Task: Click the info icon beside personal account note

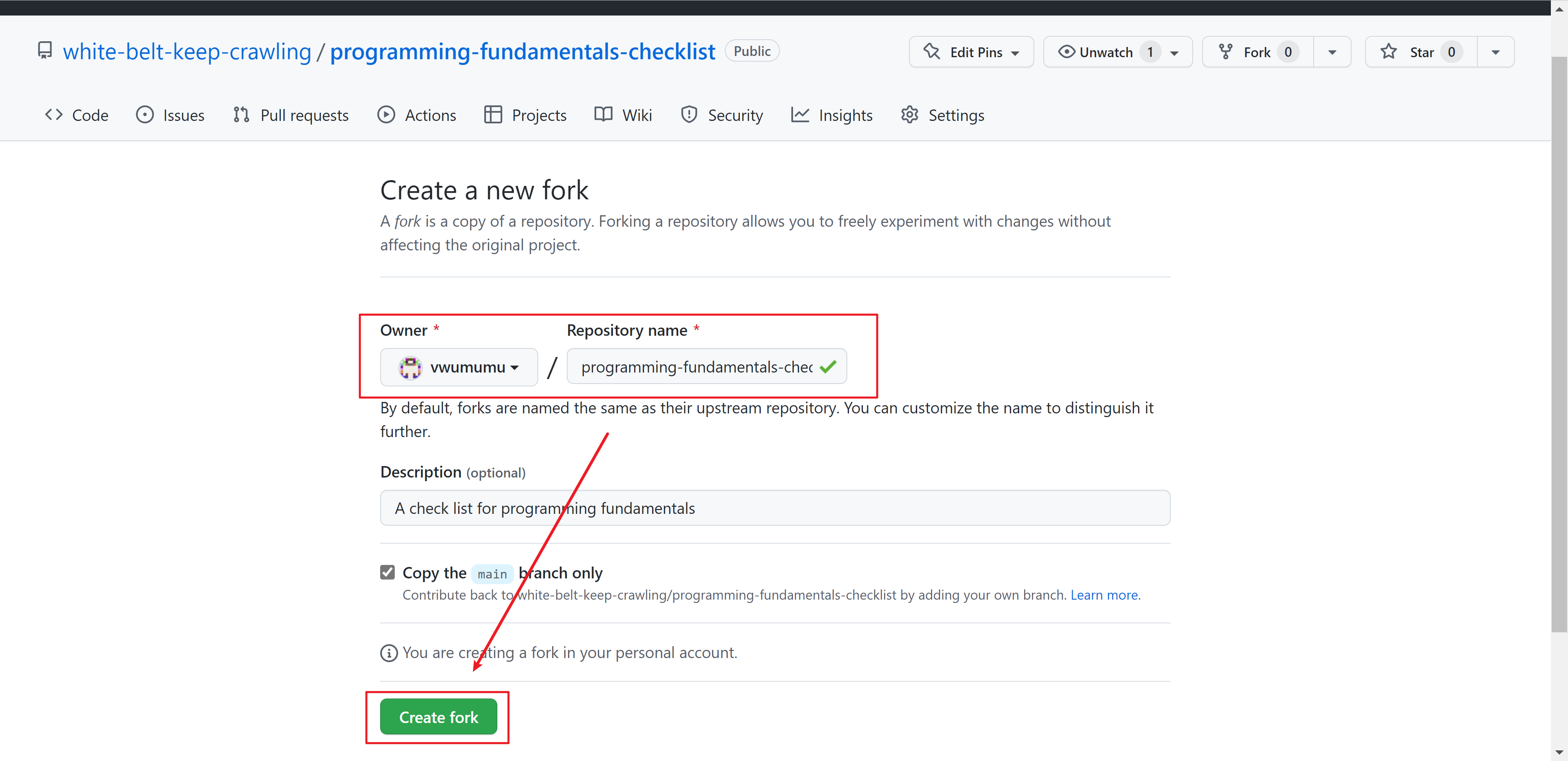Action: (388, 653)
